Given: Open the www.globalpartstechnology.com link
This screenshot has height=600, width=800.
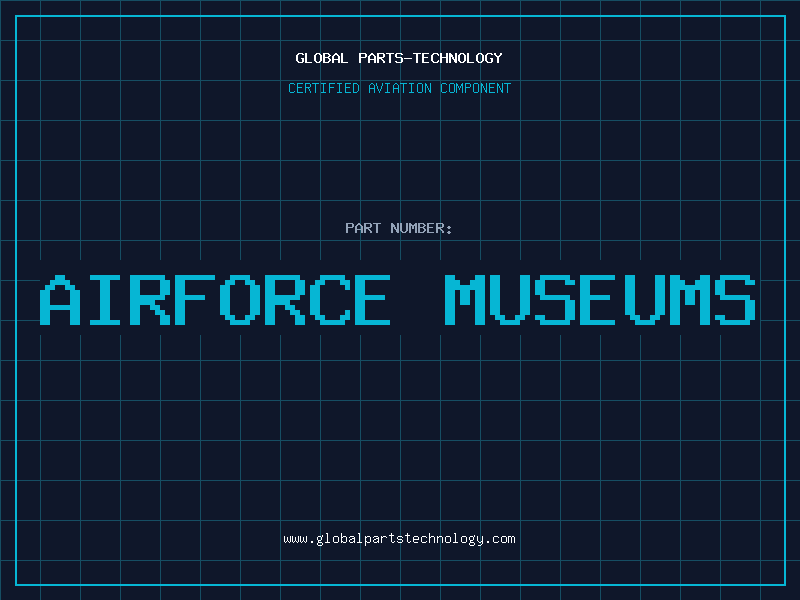Looking at the screenshot, I should pyautogui.click(x=399, y=539).
